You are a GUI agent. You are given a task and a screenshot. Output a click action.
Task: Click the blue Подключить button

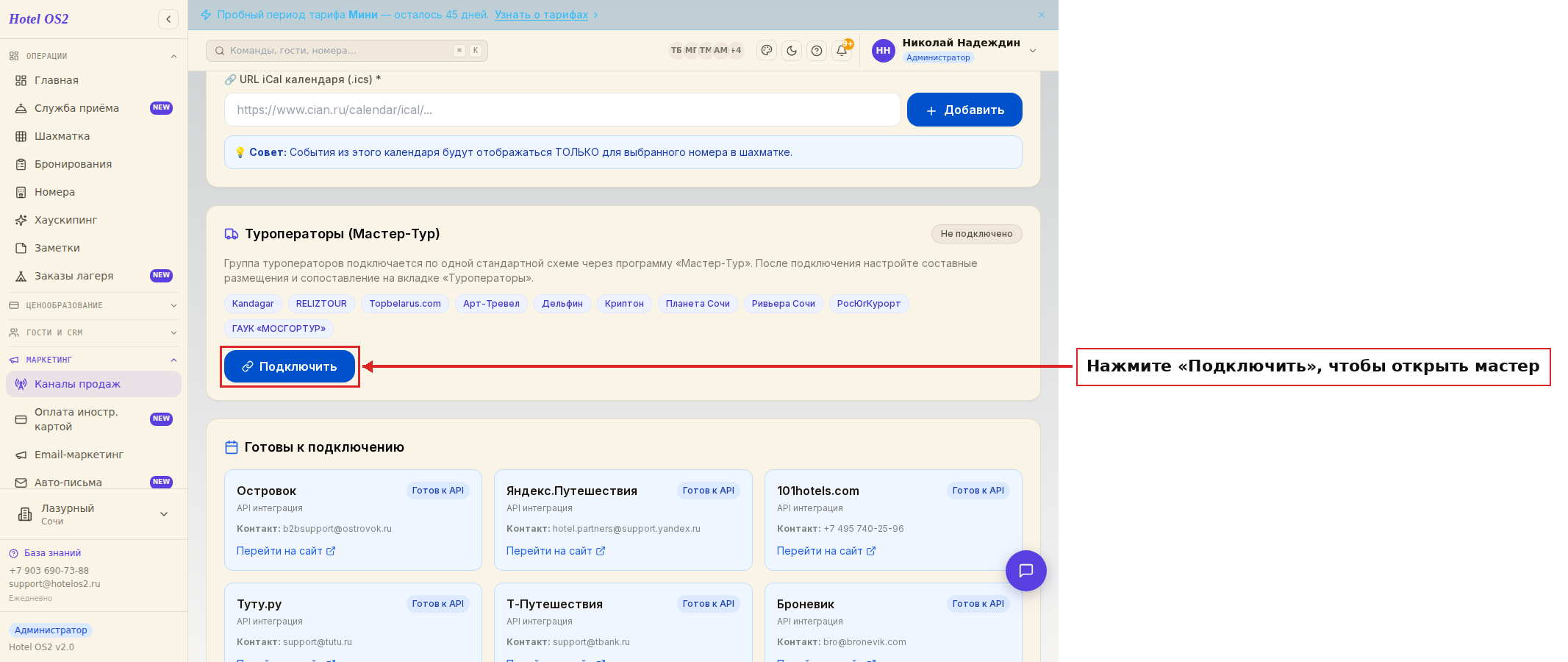[x=290, y=366]
